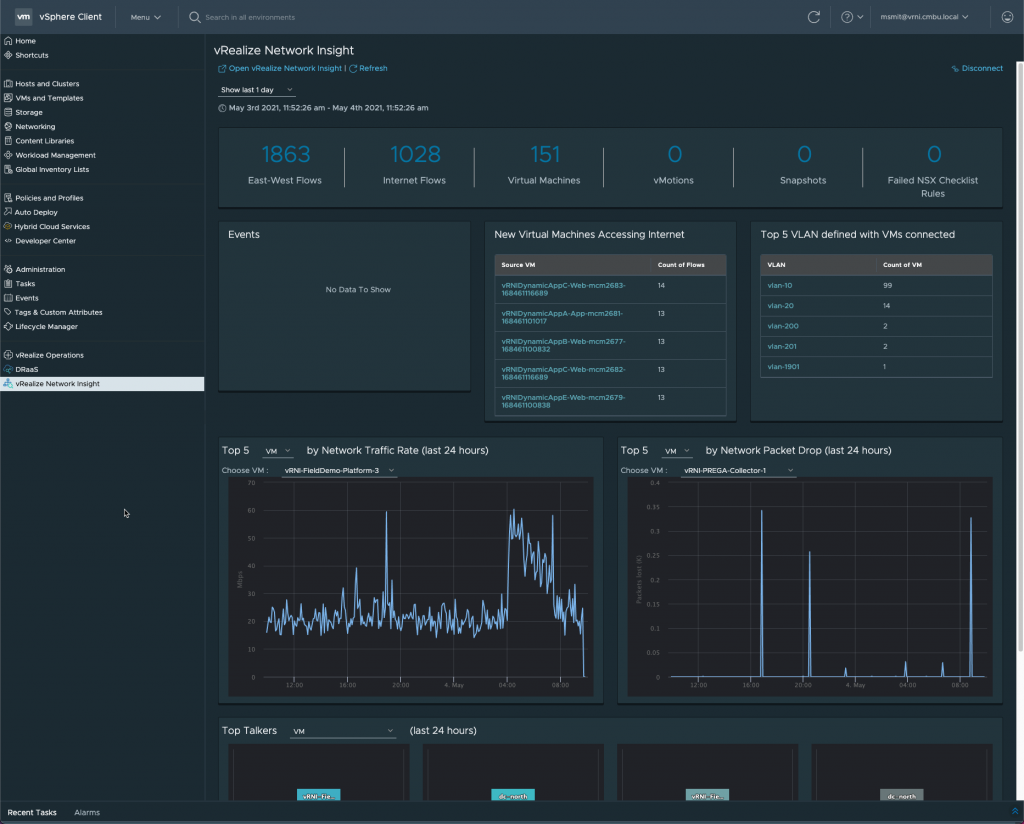Click the 1863 East-West Flows count

click(x=285, y=155)
